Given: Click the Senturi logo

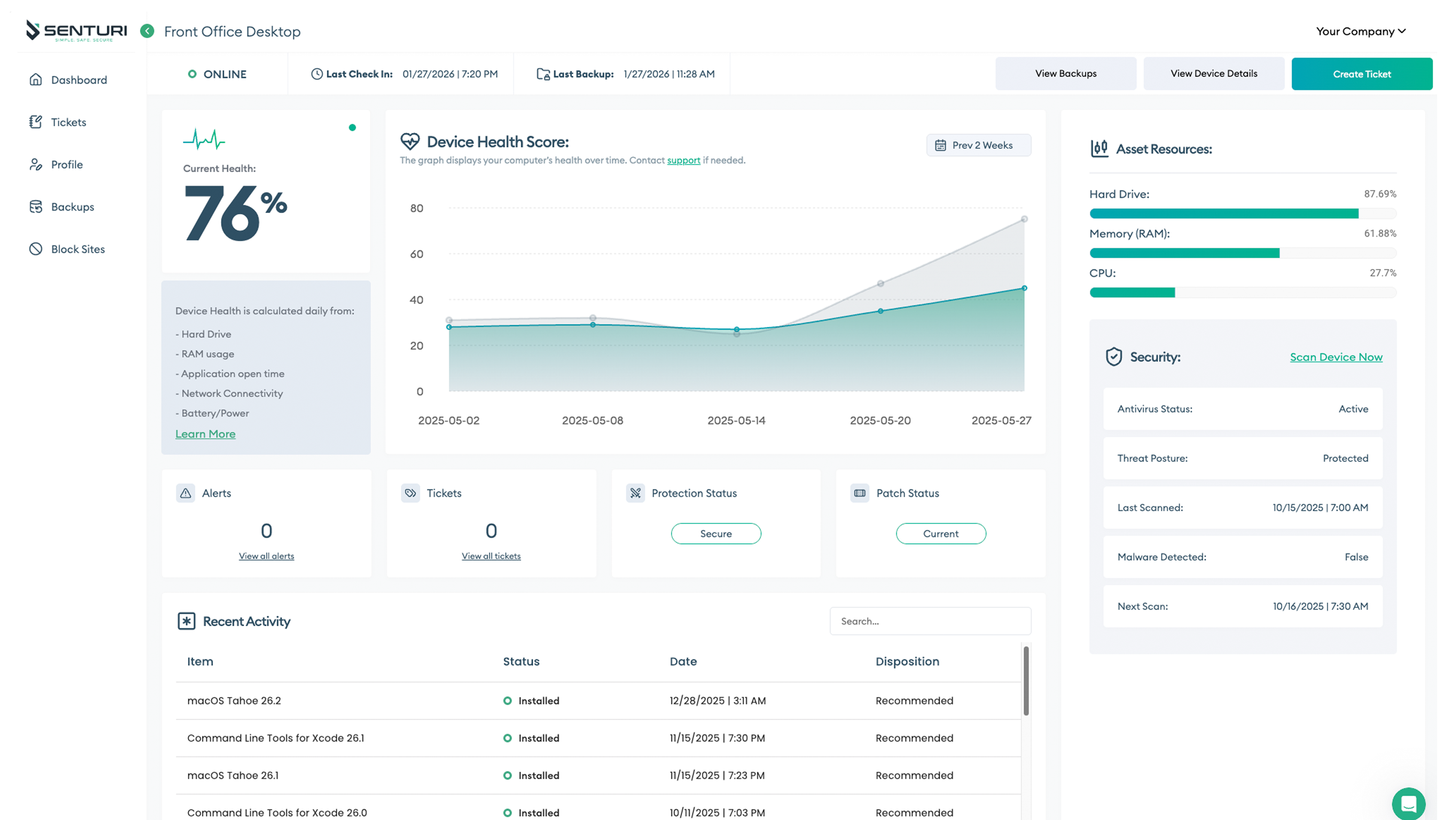Looking at the screenshot, I should 76,31.
